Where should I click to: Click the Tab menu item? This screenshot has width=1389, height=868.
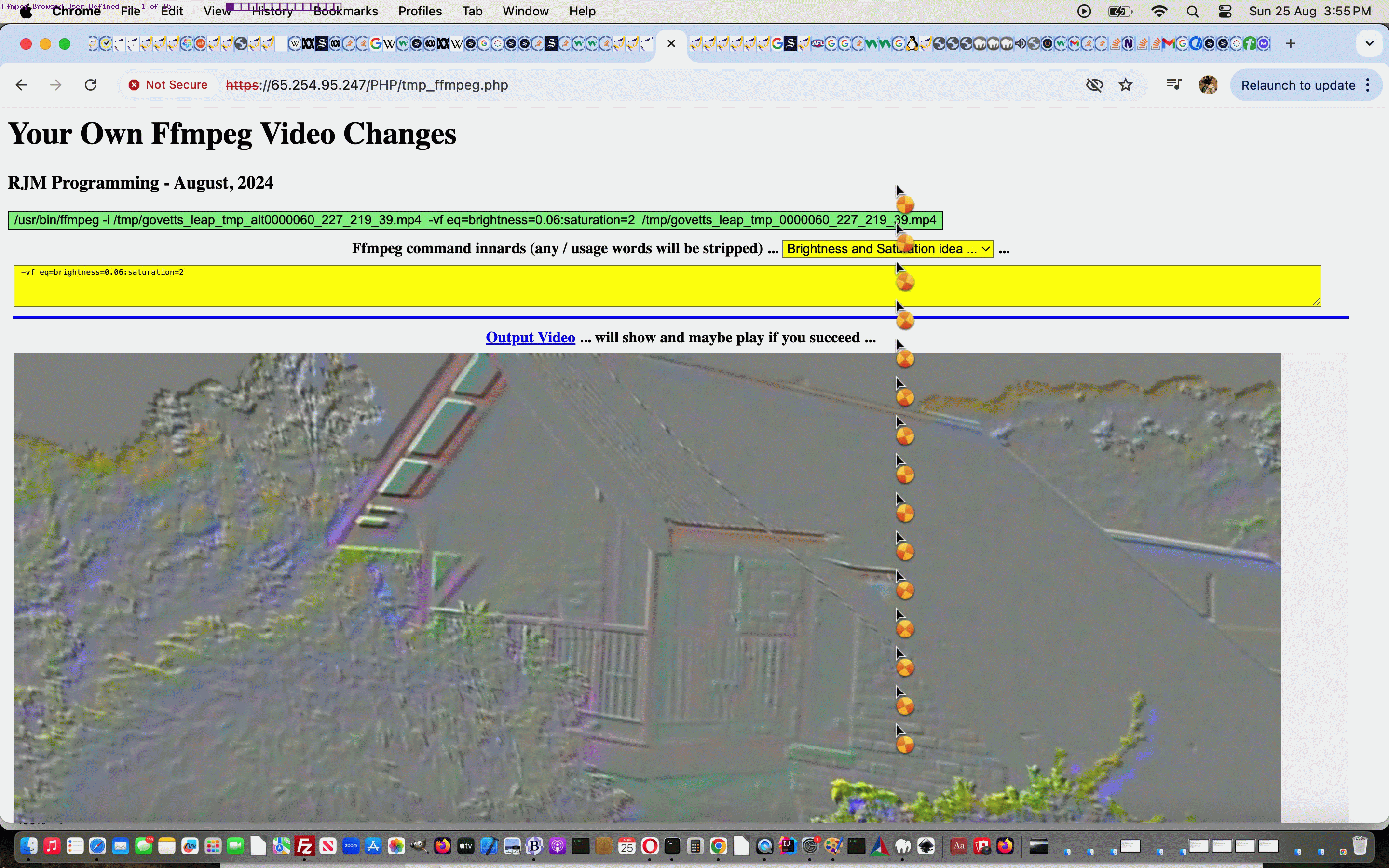(472, 11)
